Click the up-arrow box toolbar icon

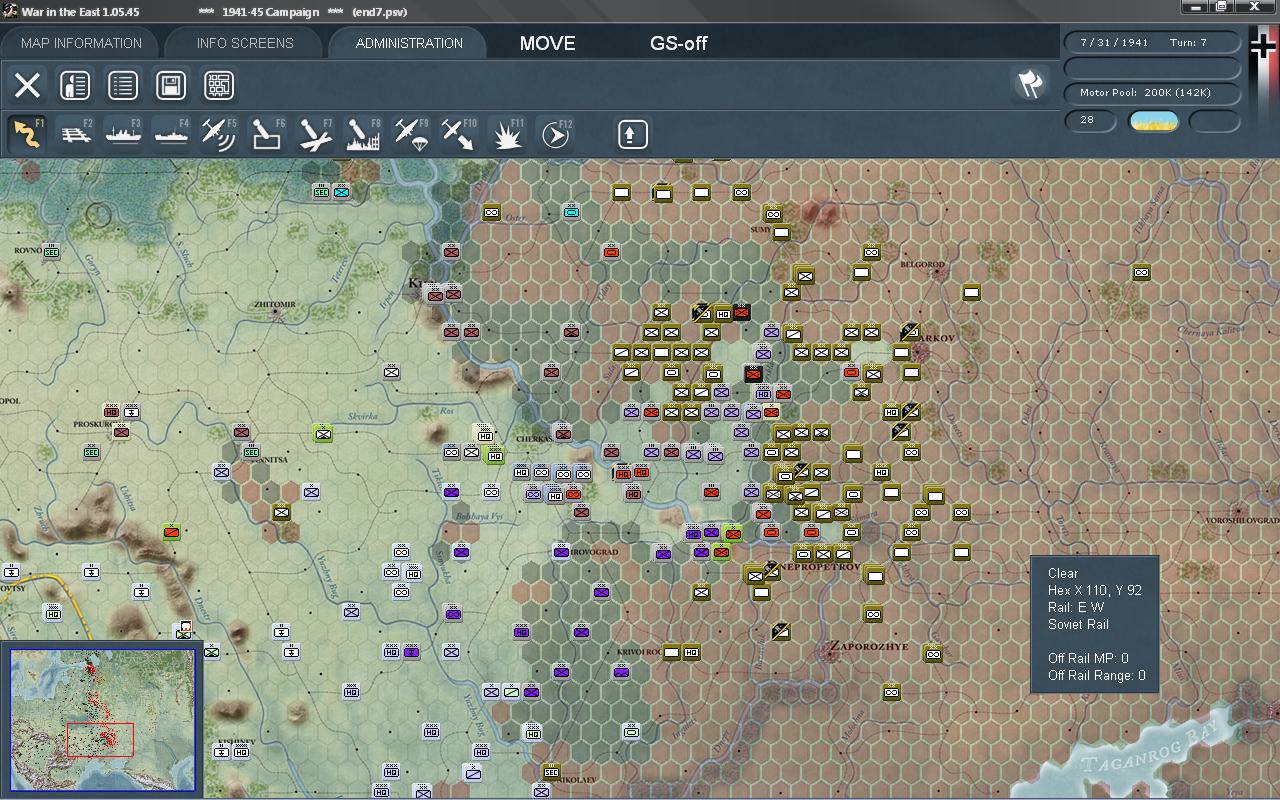632,134
